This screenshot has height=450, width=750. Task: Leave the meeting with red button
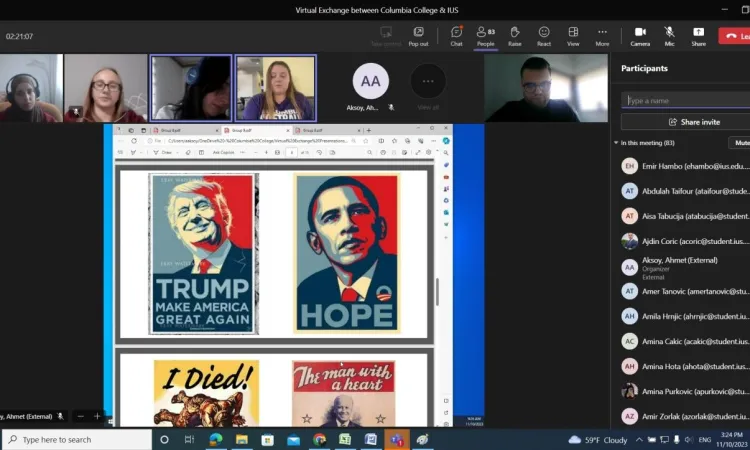click(x=735, y=36)
